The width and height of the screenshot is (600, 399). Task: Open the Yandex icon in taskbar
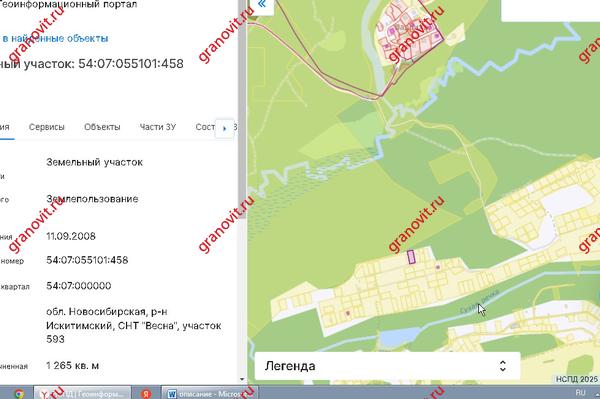click(146, 394)
